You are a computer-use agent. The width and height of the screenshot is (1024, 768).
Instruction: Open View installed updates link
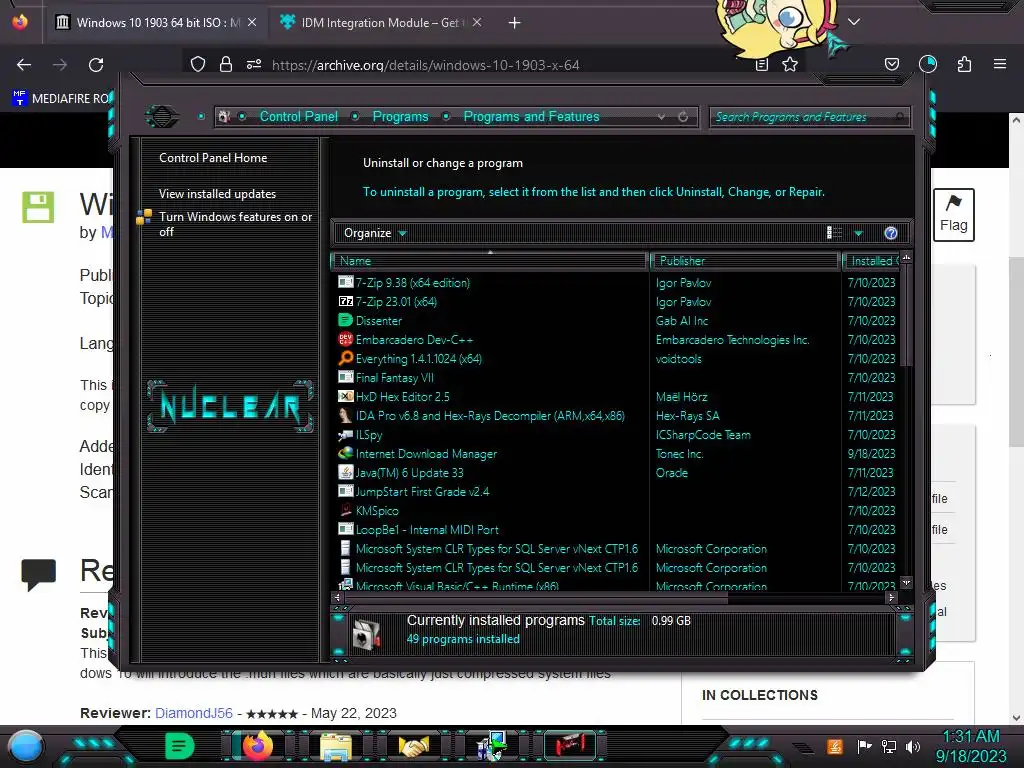pyautogui.click(x=217, y=194)
